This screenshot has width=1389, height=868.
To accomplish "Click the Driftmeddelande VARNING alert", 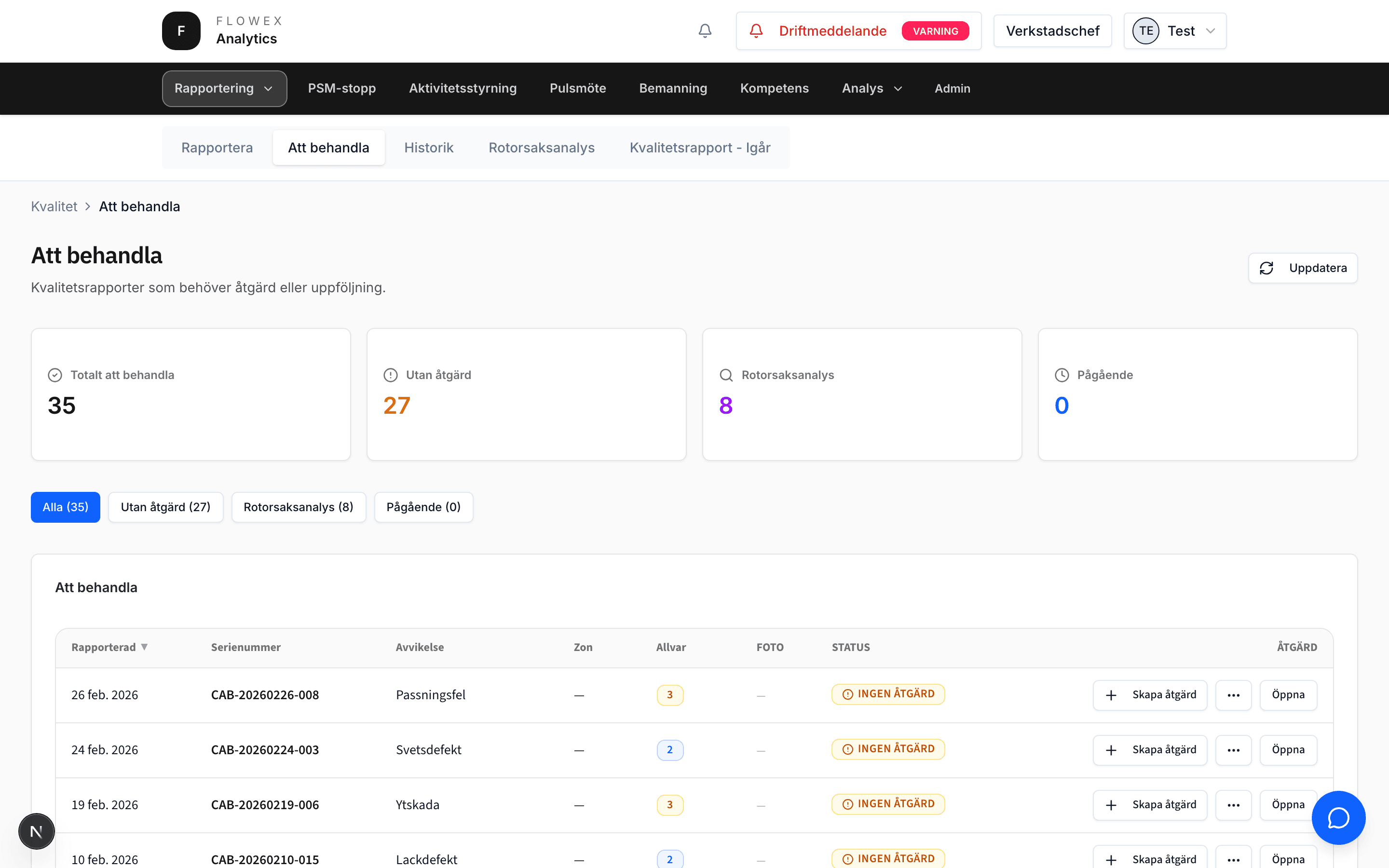I will click(x=858, y=31).
